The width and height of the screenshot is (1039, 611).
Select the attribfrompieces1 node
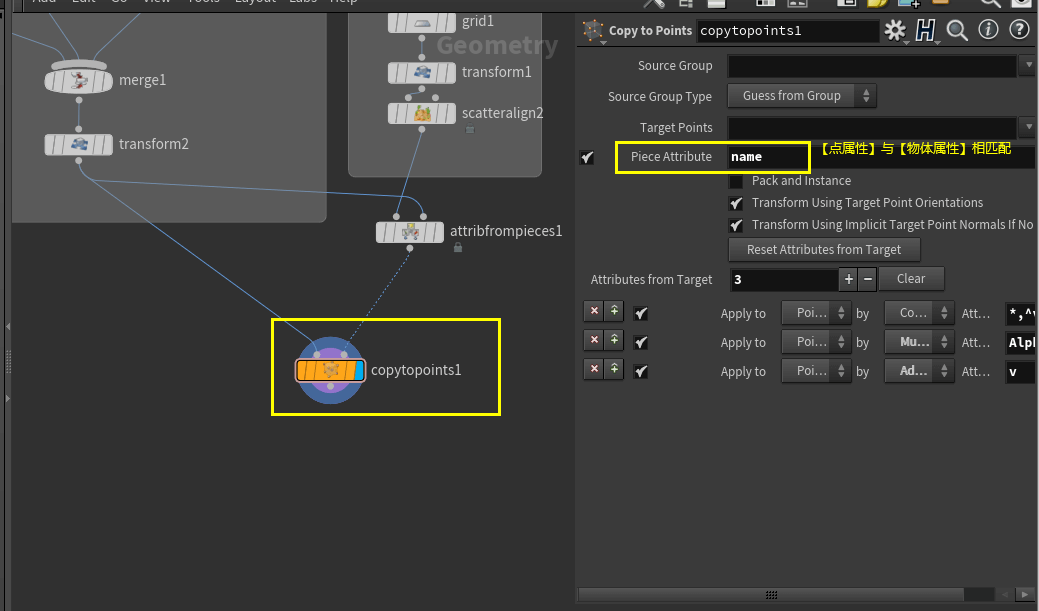click(410, 232)
